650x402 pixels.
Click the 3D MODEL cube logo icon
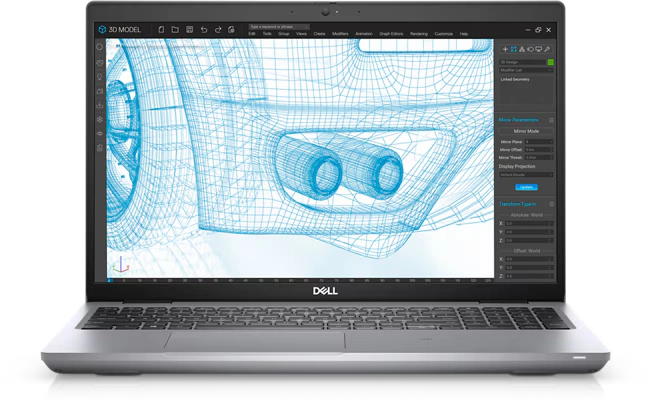click(x=102, y=29)
